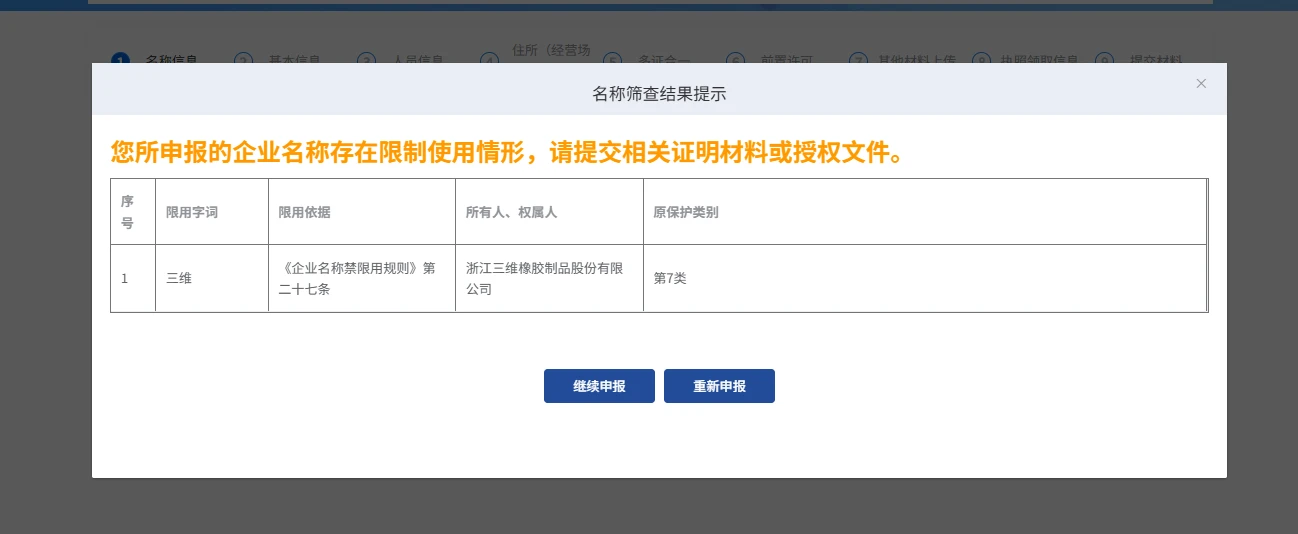Click the step 1 circle icon for 名称信息

tap(120, 61)
